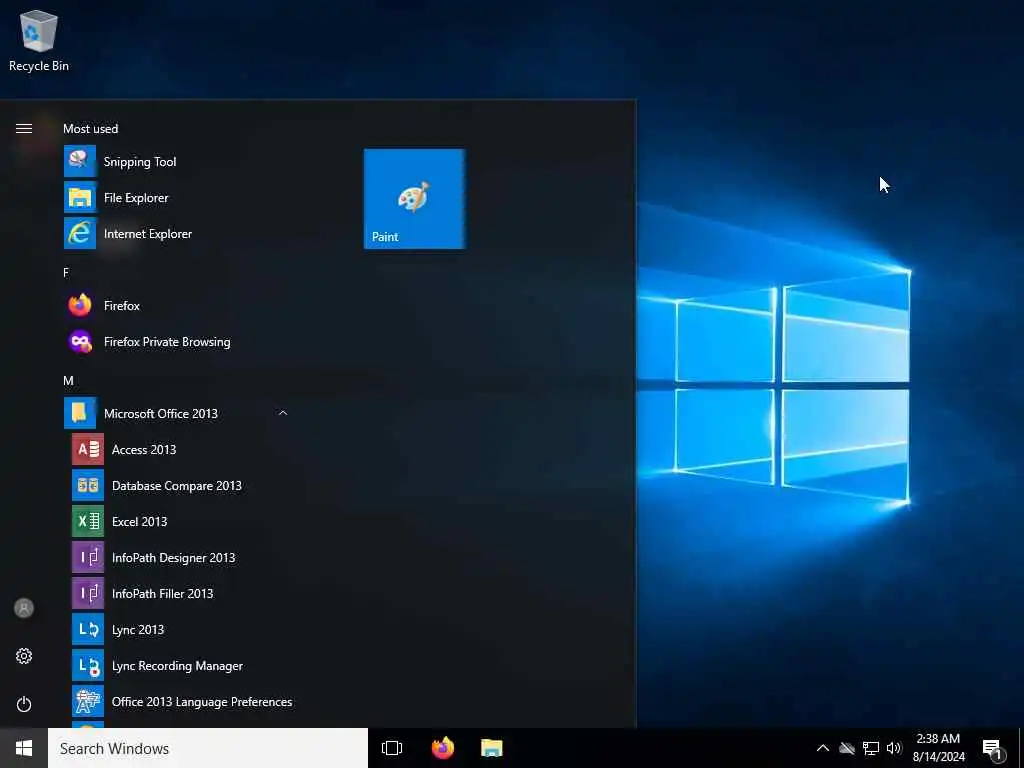Open Office 2013 Language Preferences icon
1024x768 pixels.
click(x=88, y=701)
